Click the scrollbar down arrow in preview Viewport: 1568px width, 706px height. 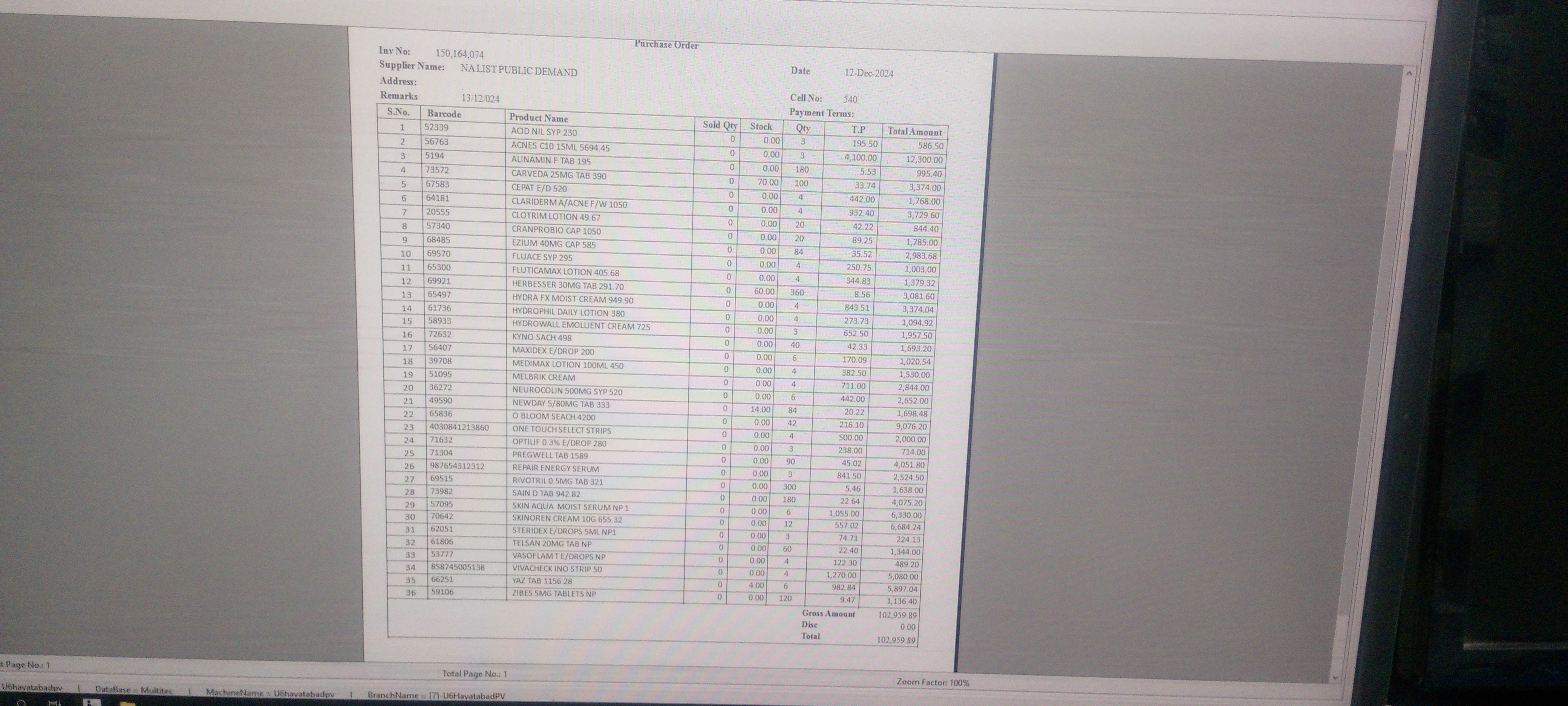[x=1335, y=677]
